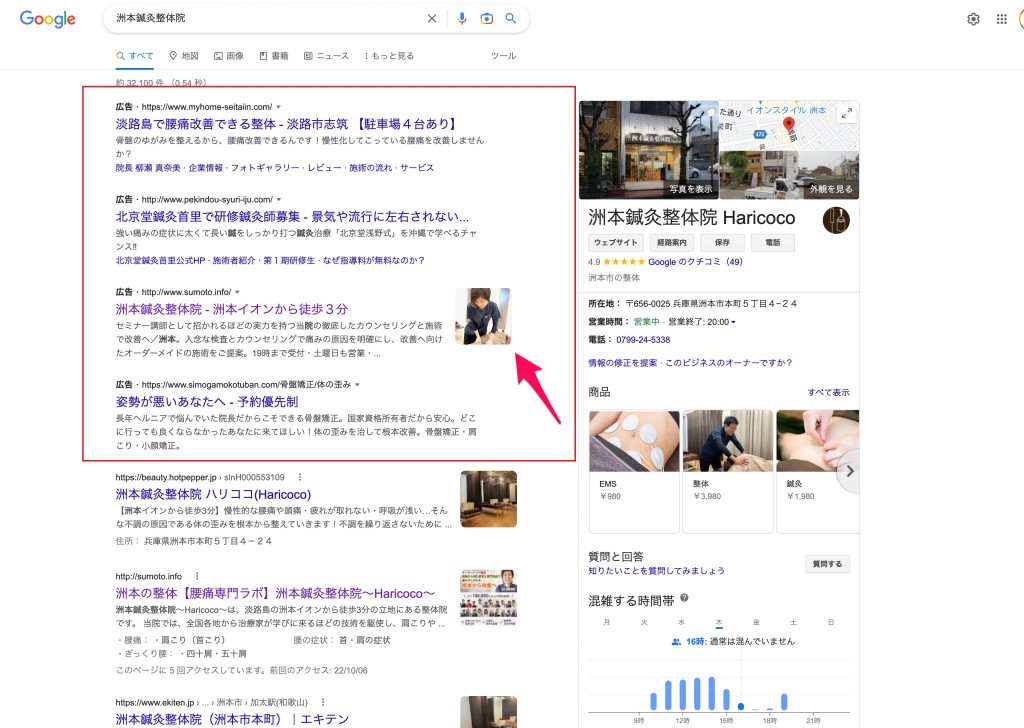Expand dropdown arrow beside www.sumoto.info ad URL
The image size is (1024, 728).
point(237,293)
